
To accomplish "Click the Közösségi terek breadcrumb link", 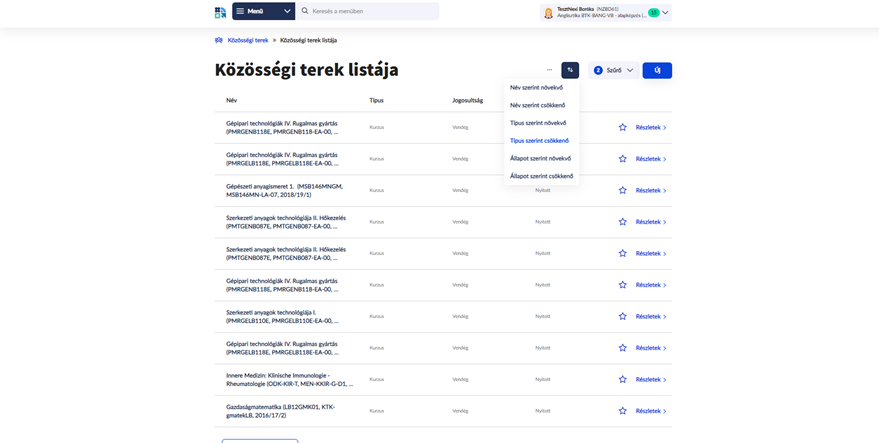I will pyautogui.click(x=248, y=41).
